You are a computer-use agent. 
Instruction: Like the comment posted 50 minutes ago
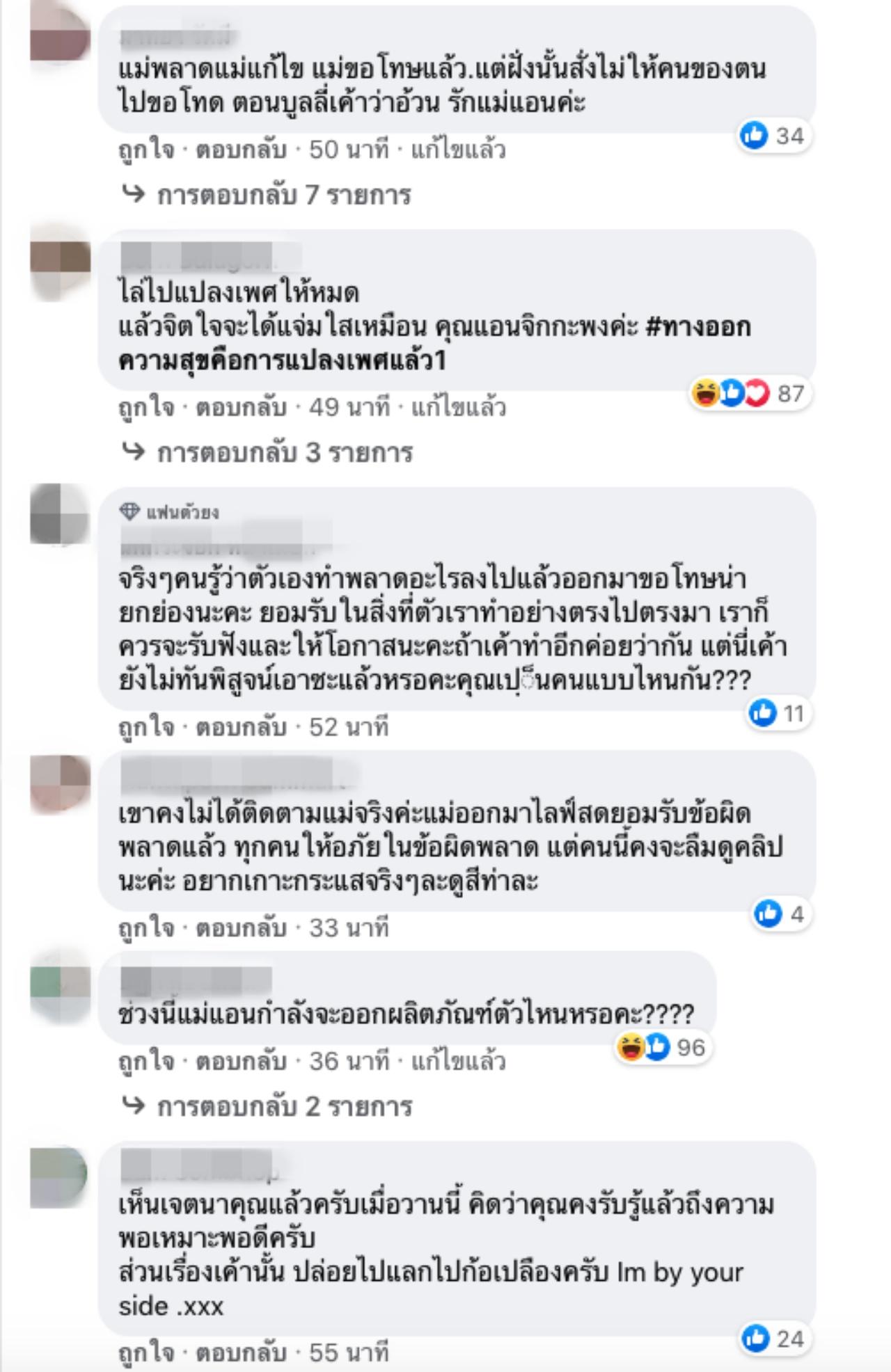click(146, 150)
